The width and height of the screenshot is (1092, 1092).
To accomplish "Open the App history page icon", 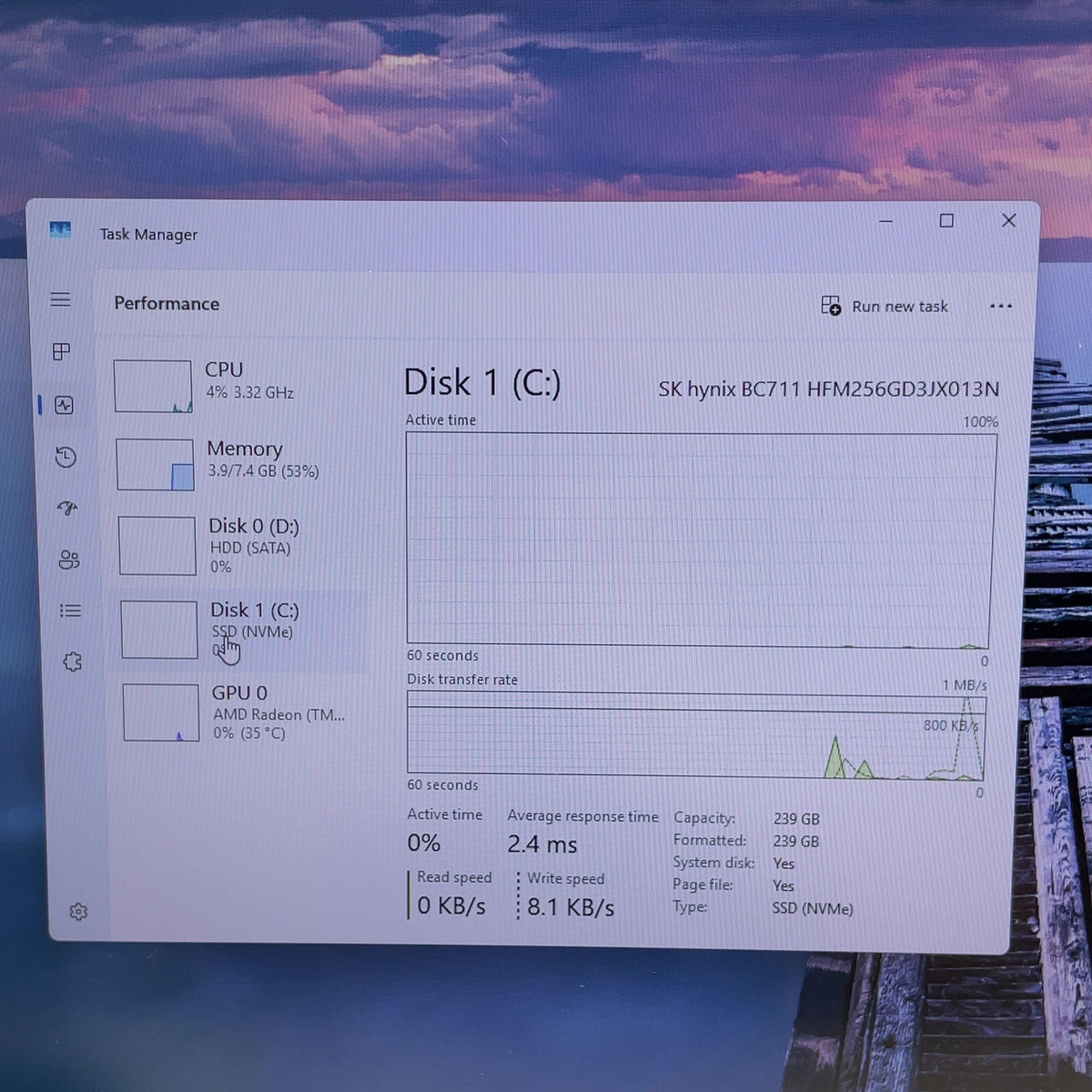I will [x=66, y=457].
